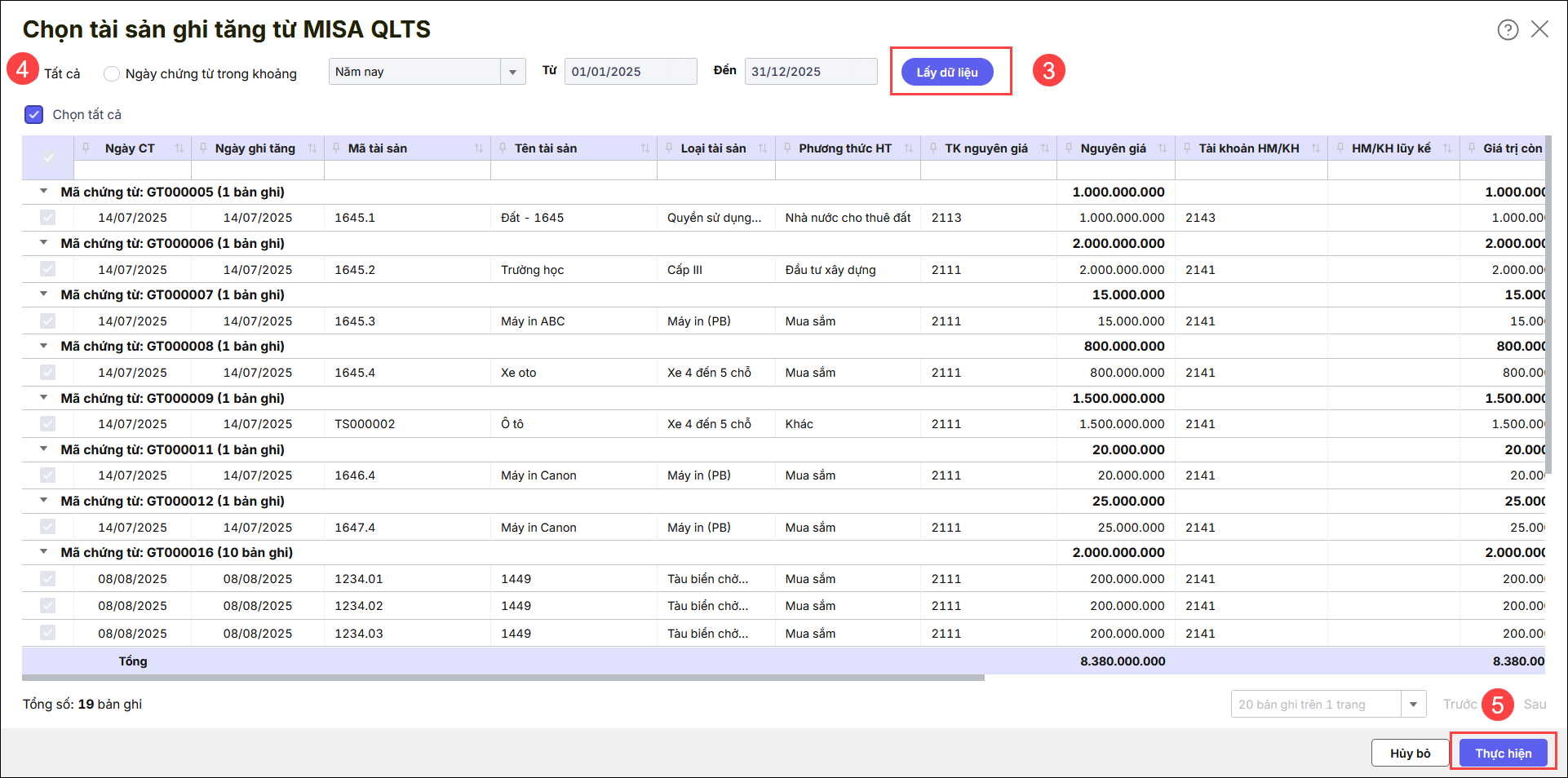
Task: Collapse the GT000016 voucher group
Action: pos(44,552)
